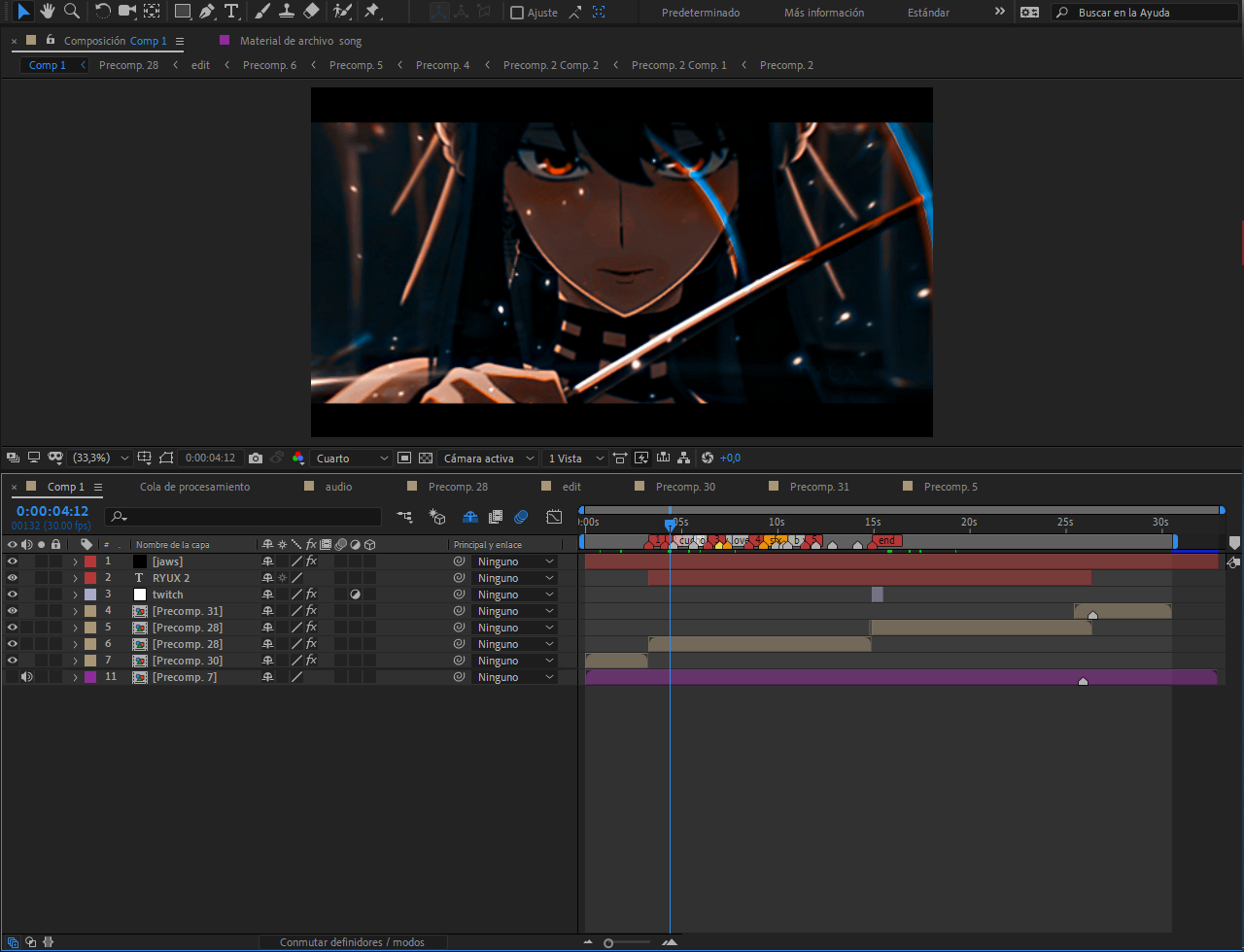Expand the [jaws] layer properties

click(75, 561)
